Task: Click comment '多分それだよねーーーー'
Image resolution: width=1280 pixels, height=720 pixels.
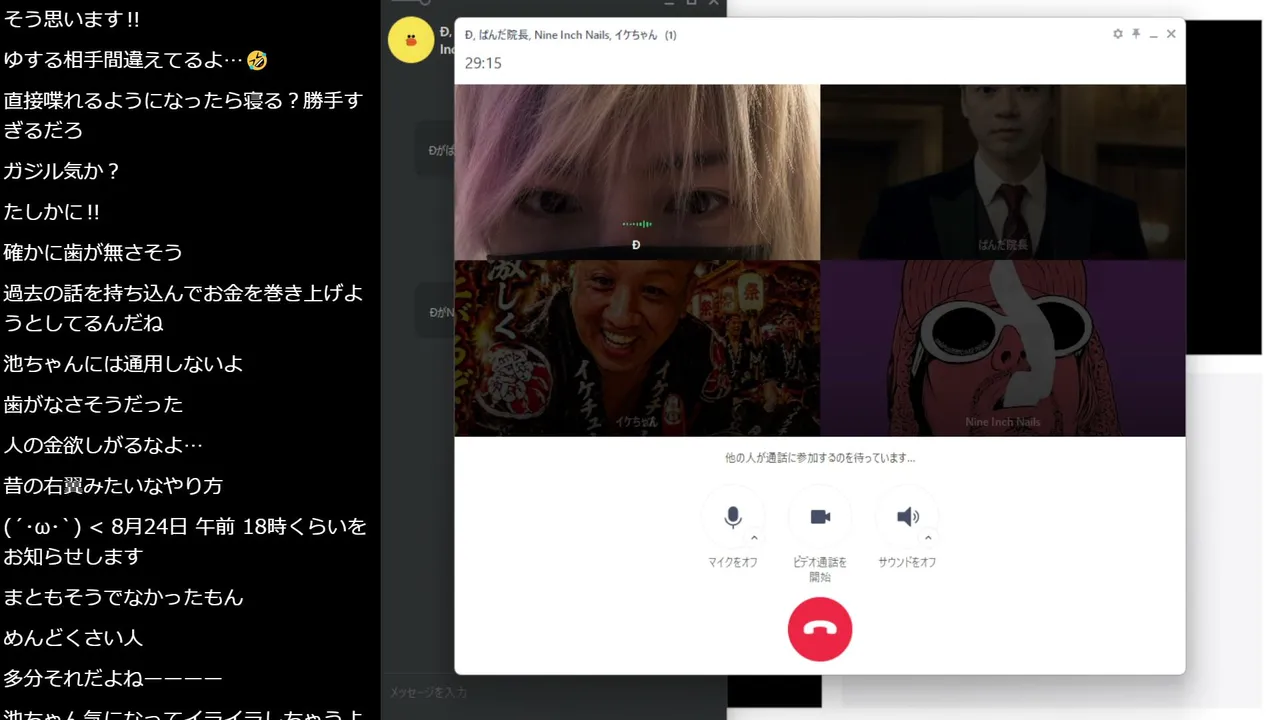Action: pyautogui.click(x=113, y=678)
